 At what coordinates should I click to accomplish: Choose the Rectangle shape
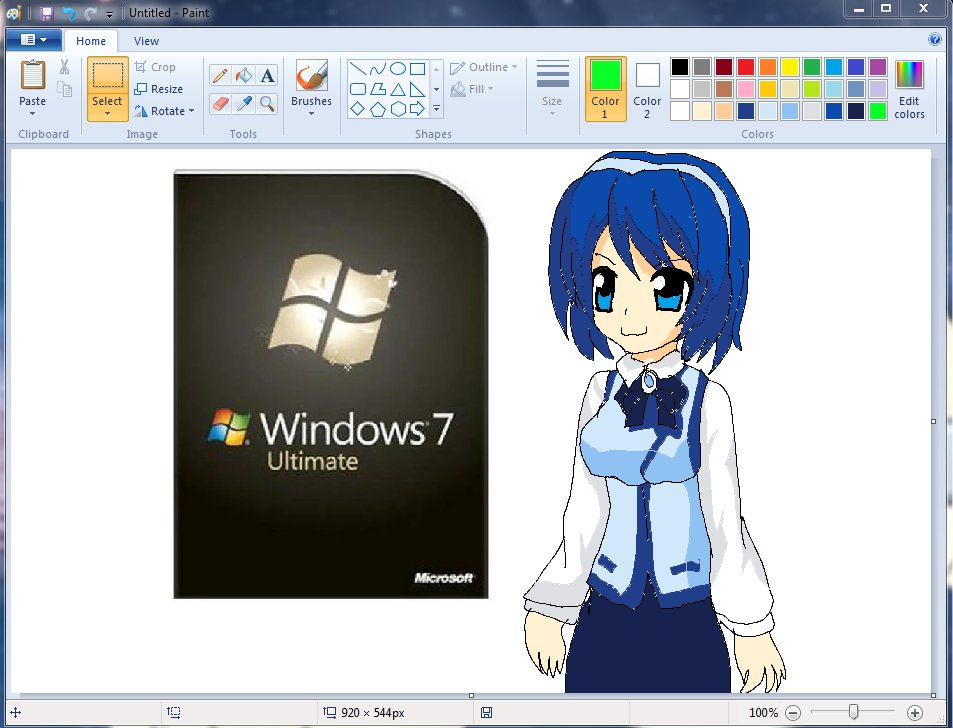pos(418,69)
